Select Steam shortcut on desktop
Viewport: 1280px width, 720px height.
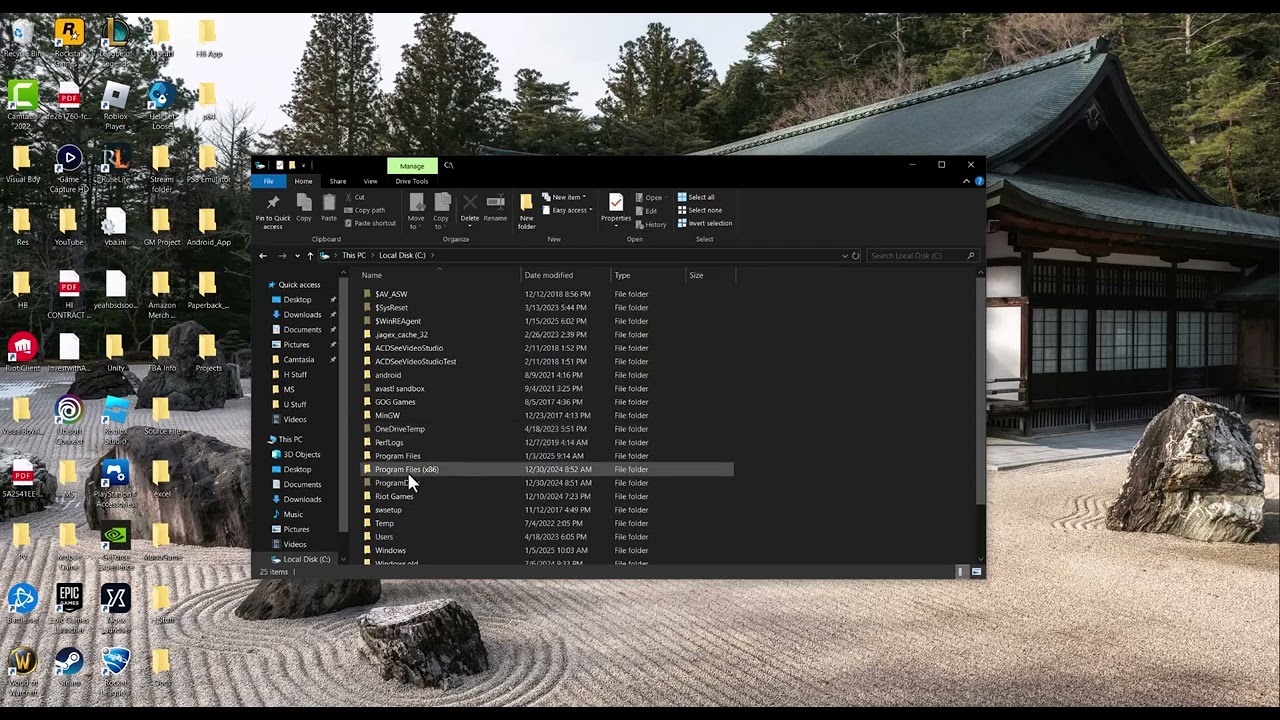[x=69, y=667]
